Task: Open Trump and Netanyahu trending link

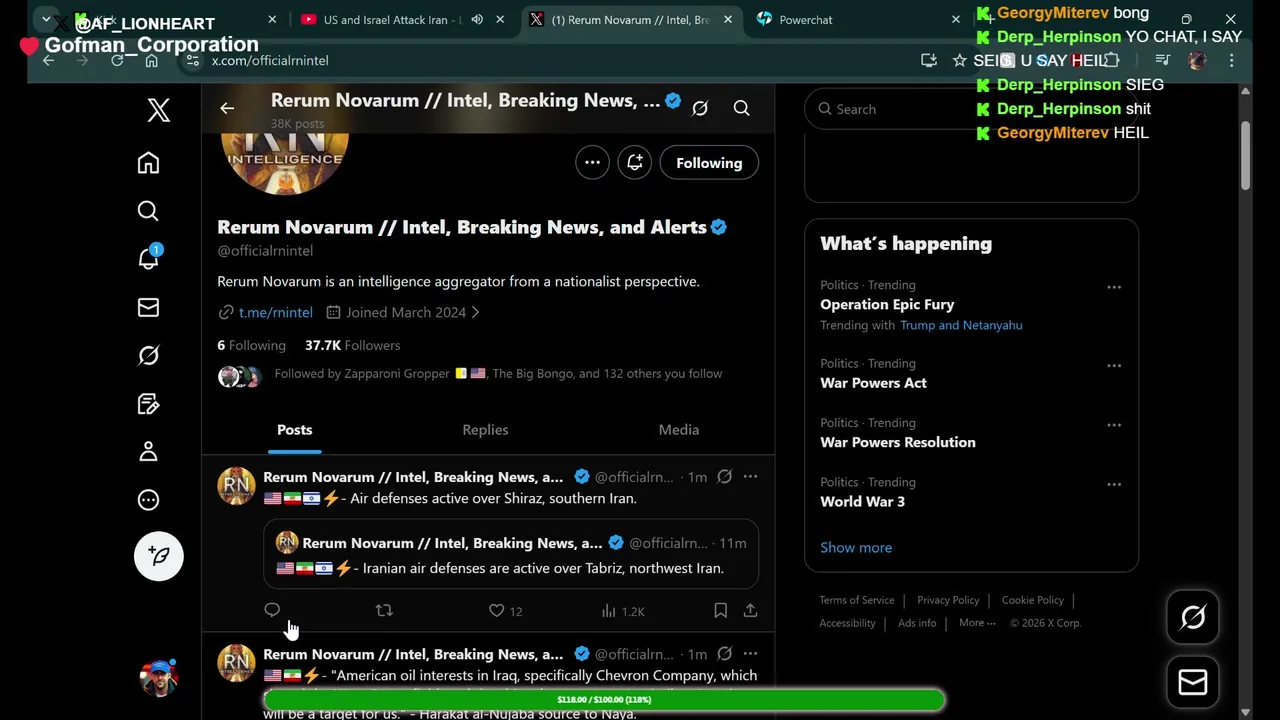Action: (961, 325)
